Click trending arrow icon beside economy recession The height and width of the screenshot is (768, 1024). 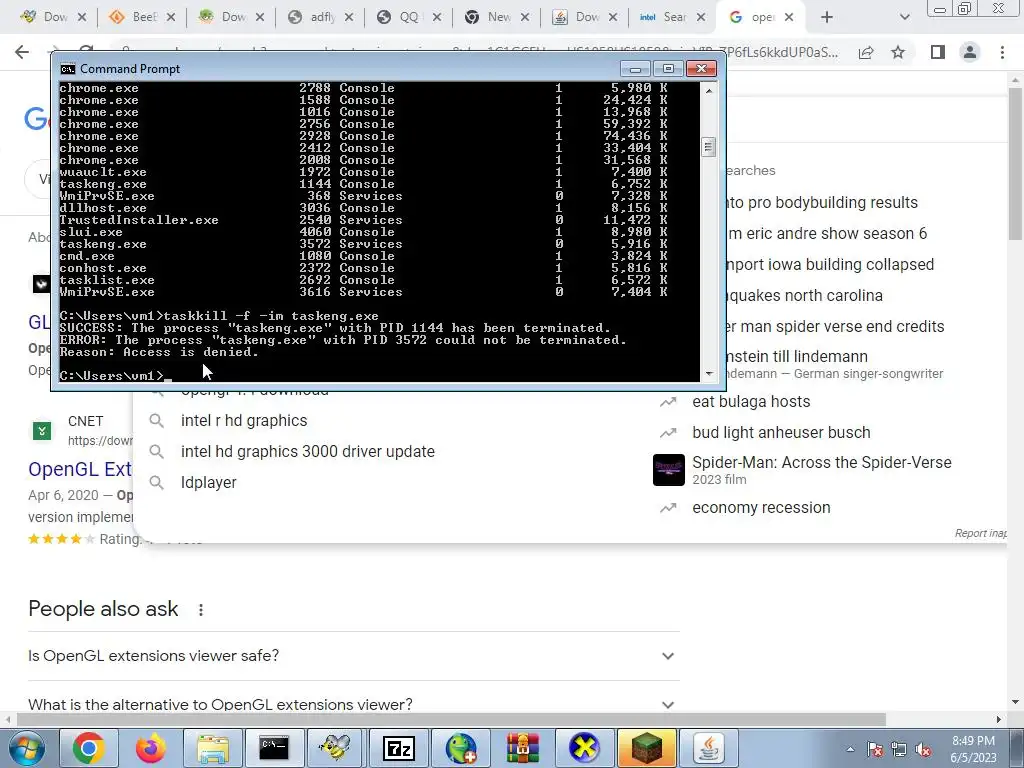(x=668, y=507)
